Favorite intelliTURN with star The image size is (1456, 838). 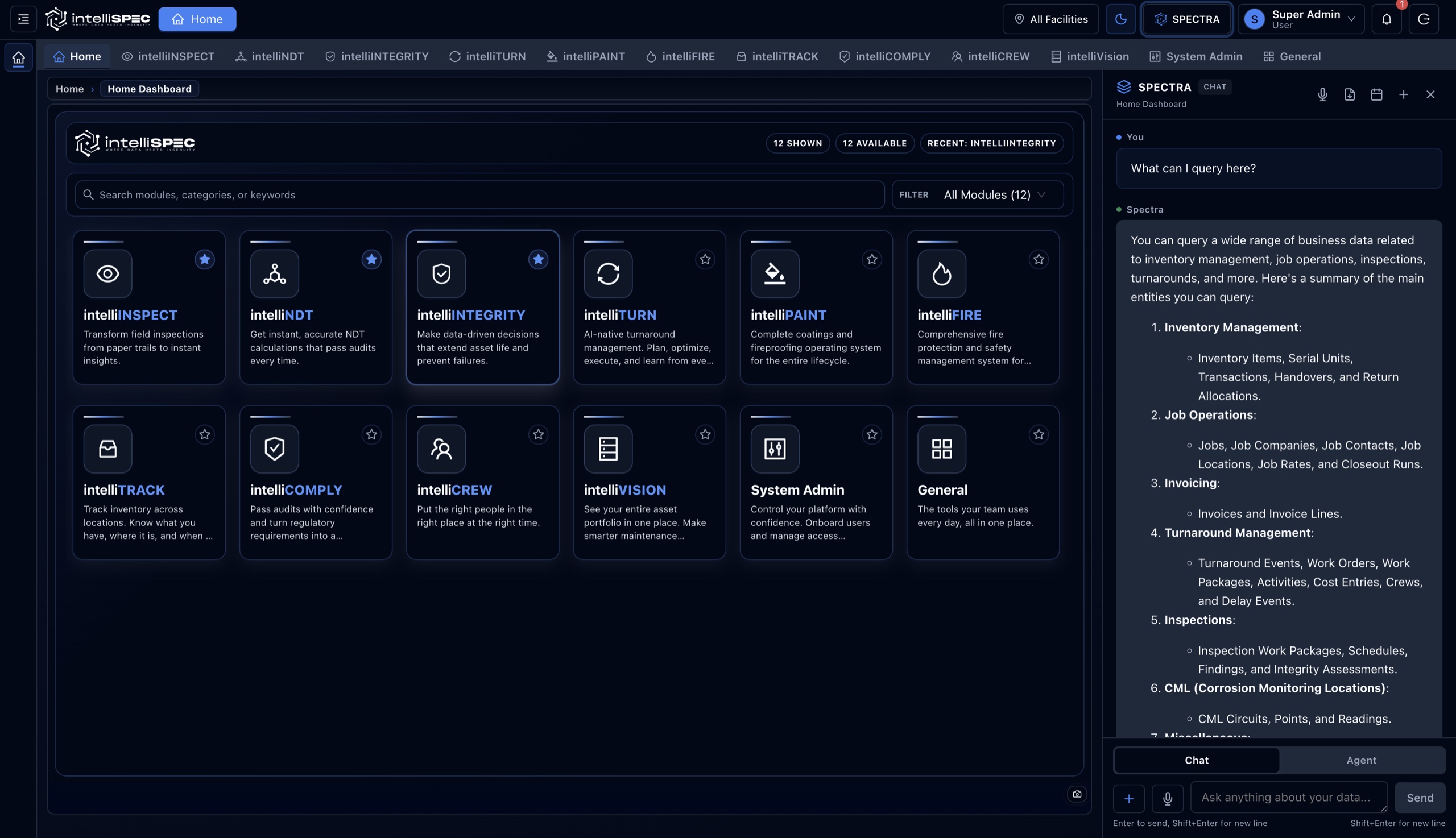pyautogui.click(x=705, y=260)
